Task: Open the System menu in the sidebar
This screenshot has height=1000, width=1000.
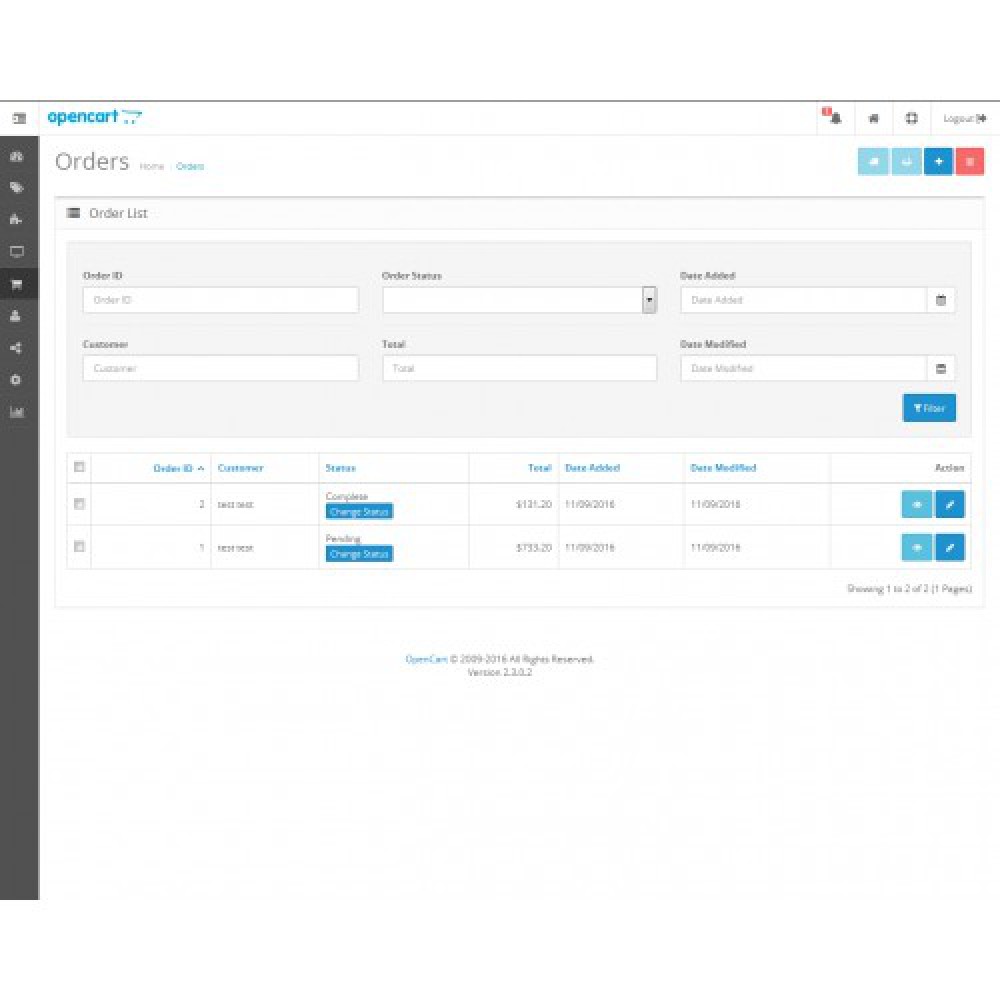Action: point(17,380)
